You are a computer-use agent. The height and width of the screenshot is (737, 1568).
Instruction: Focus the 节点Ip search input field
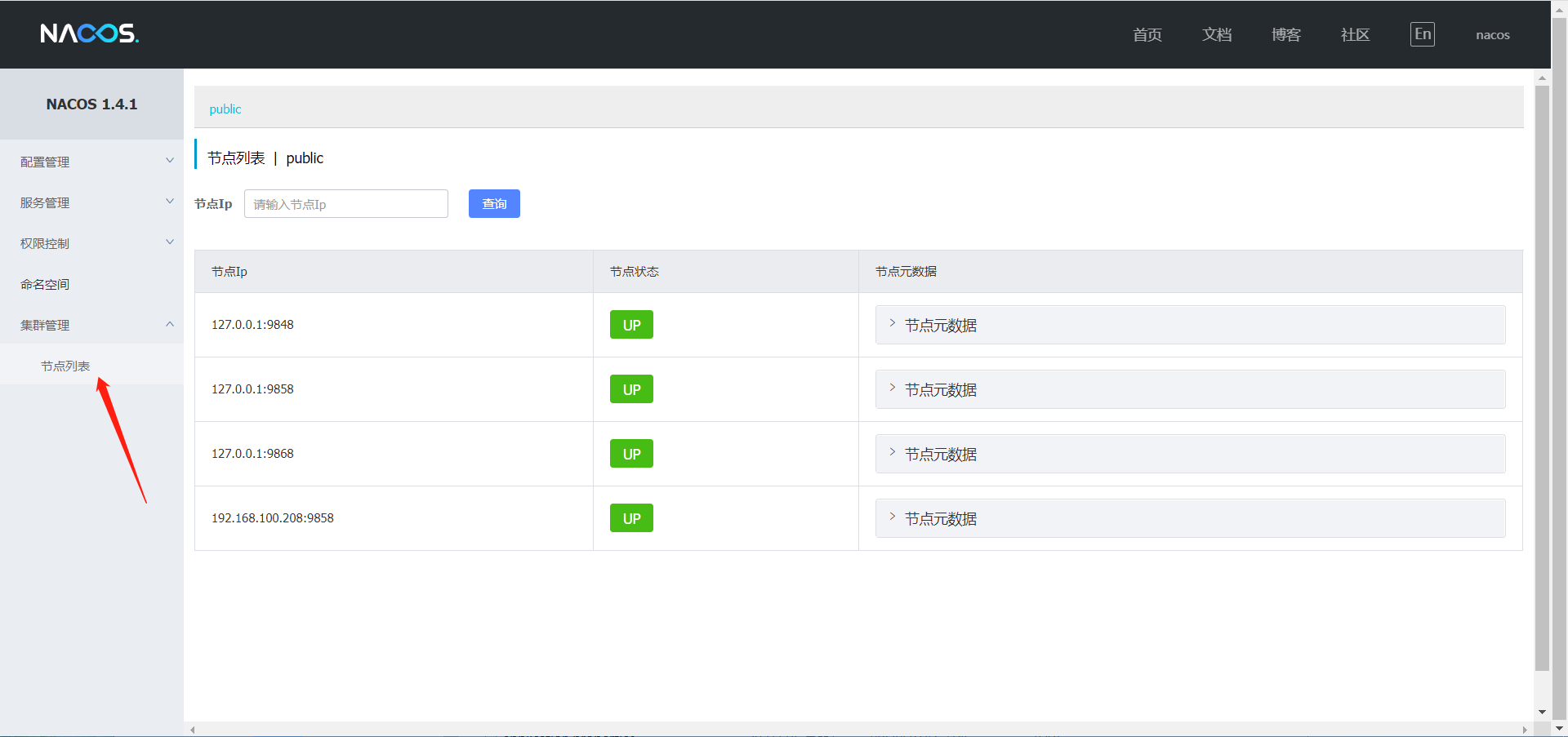346,204
